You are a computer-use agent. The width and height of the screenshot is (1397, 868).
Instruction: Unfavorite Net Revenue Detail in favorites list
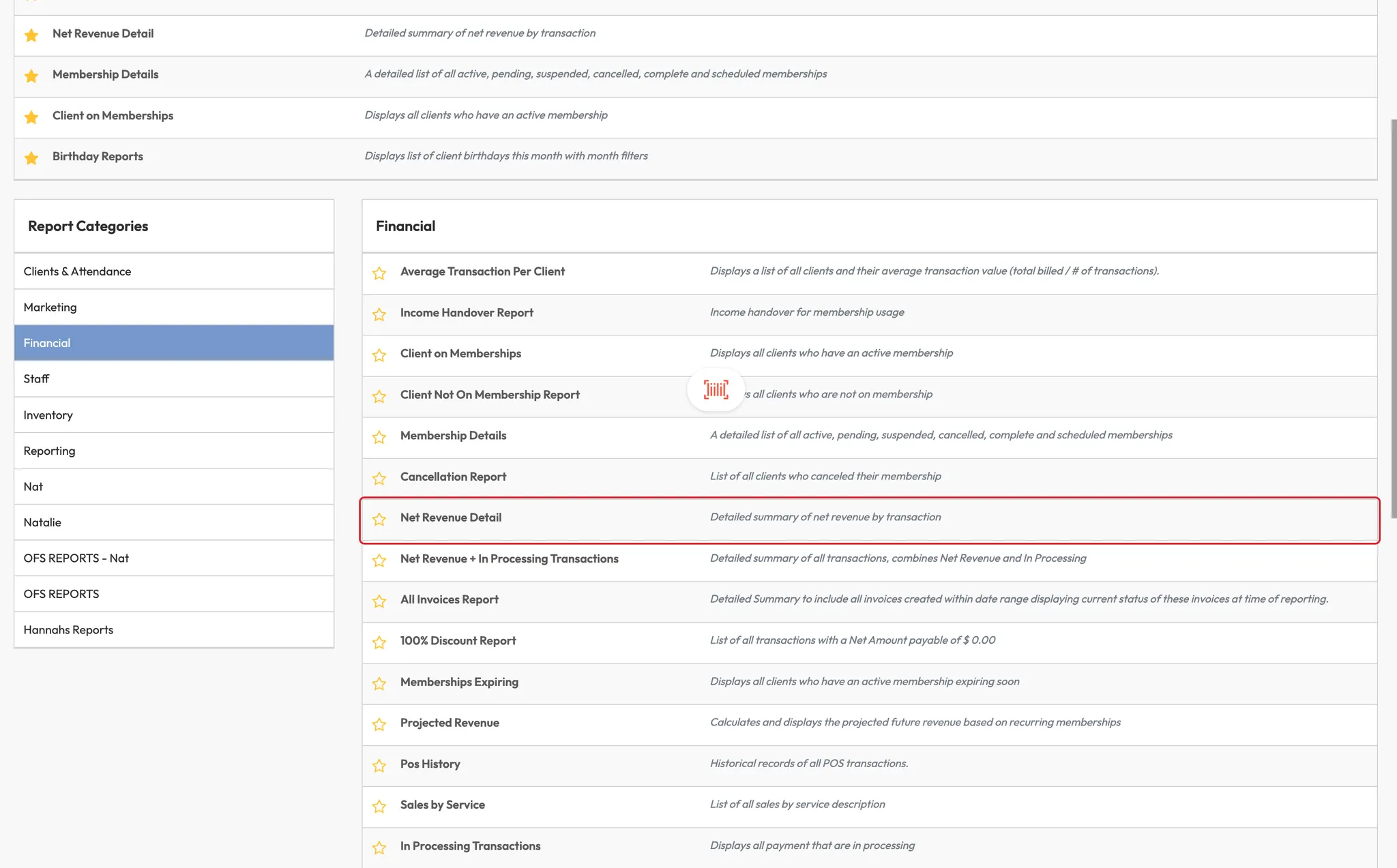(x=31, y=35)
